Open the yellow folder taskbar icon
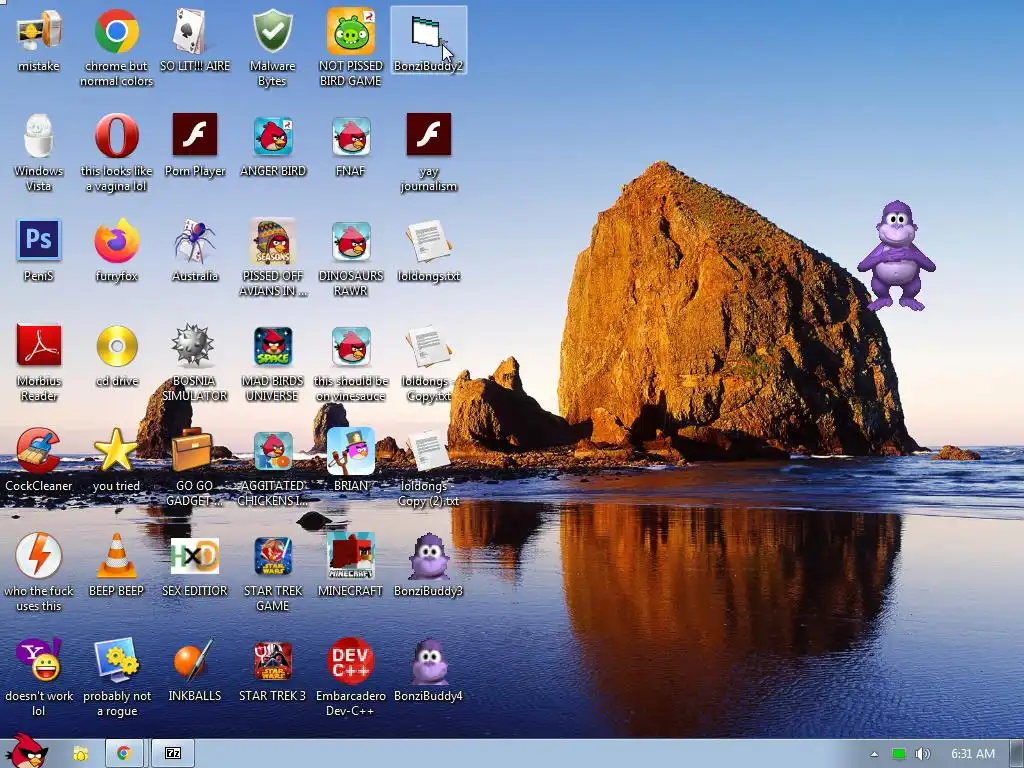This screenshot has width=1024, height=768. pos(80,754)
